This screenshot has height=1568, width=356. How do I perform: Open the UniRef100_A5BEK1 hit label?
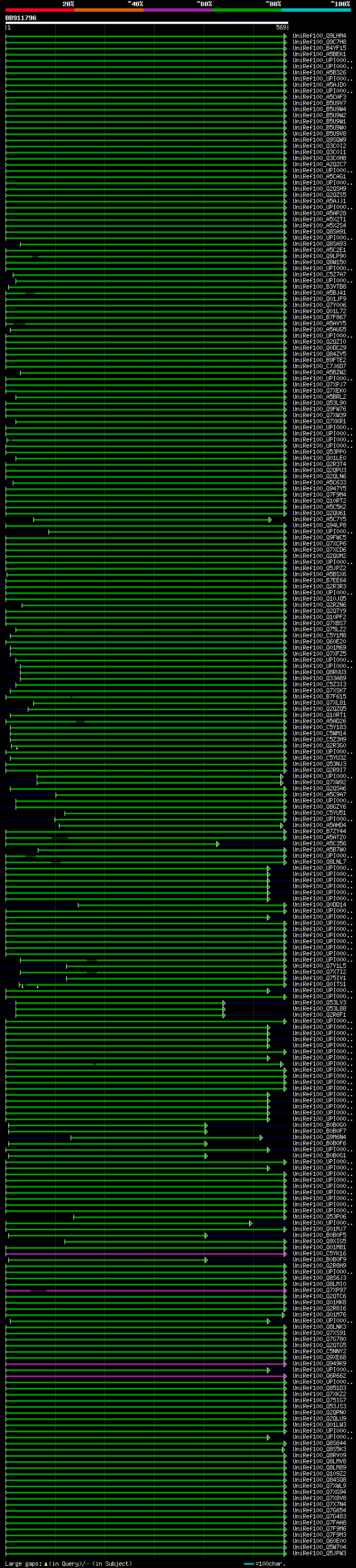[319, 54]
